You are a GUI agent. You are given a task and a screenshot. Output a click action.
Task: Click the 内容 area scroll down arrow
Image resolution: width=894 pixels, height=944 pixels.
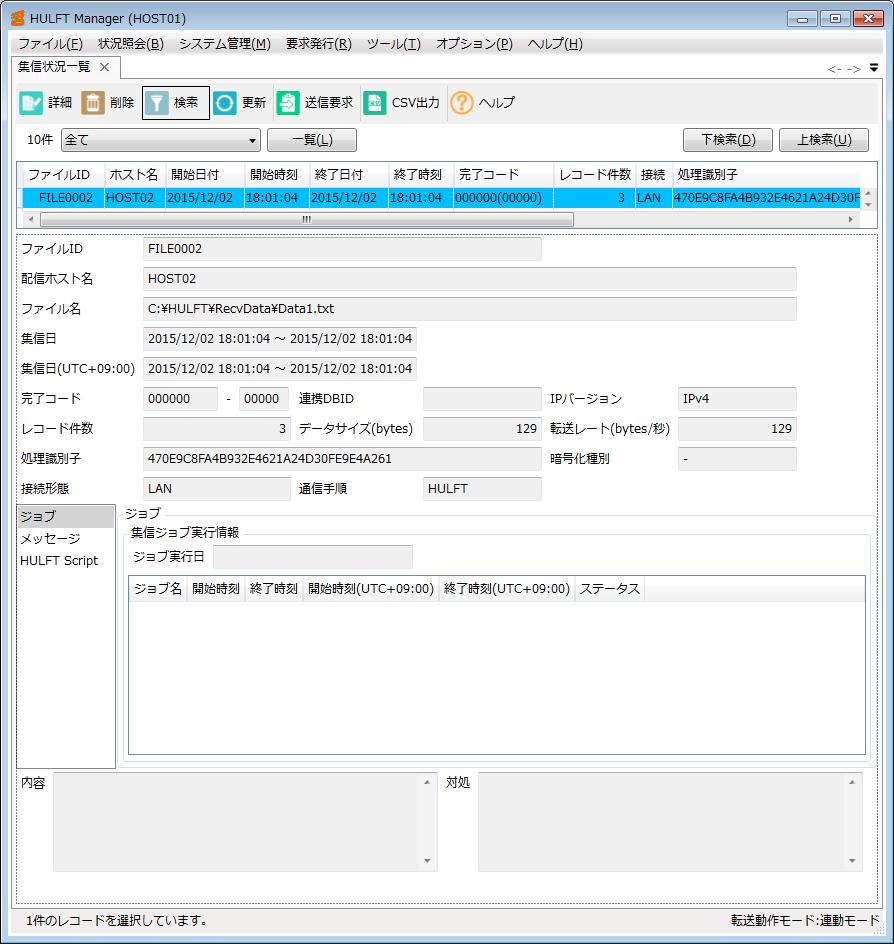427,861
